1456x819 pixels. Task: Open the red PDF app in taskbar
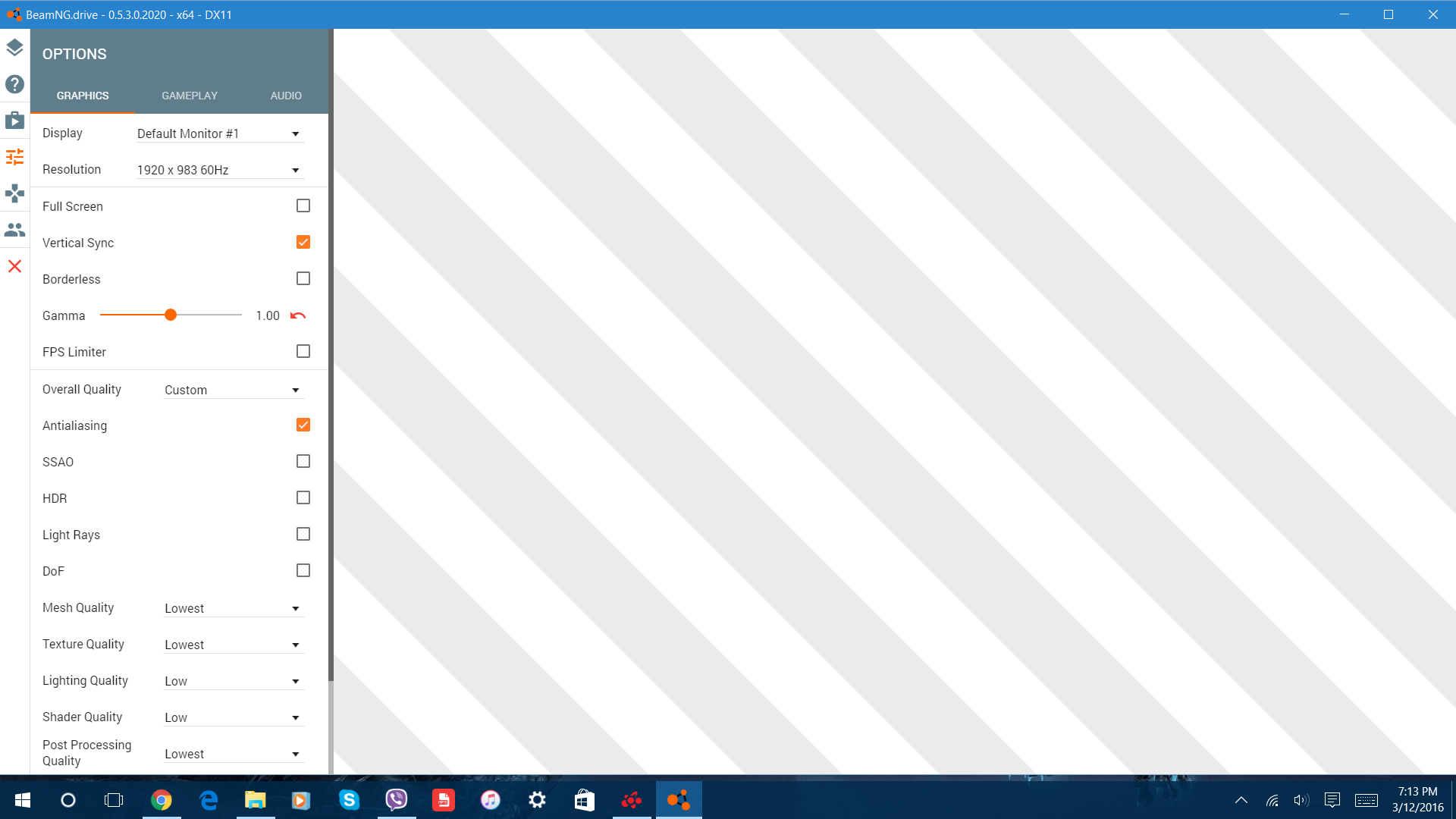point(443,800)
